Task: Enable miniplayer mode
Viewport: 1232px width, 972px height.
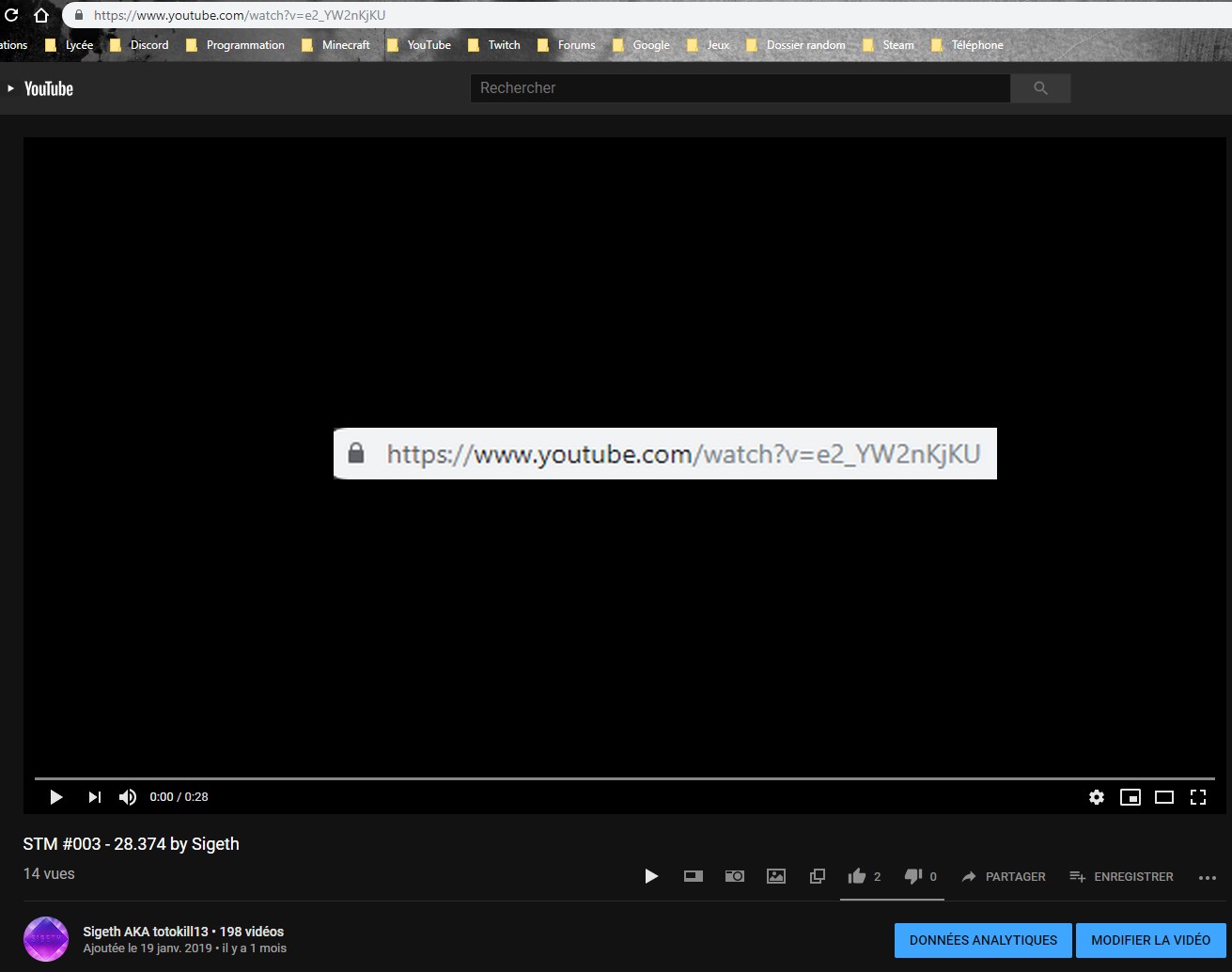Action: tap(1130, 797)
